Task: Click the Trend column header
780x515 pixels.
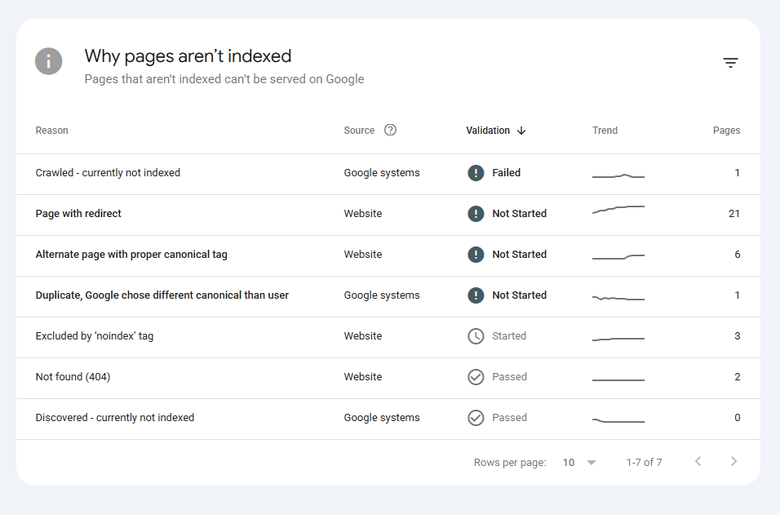Action: click(x=605, y=130)
